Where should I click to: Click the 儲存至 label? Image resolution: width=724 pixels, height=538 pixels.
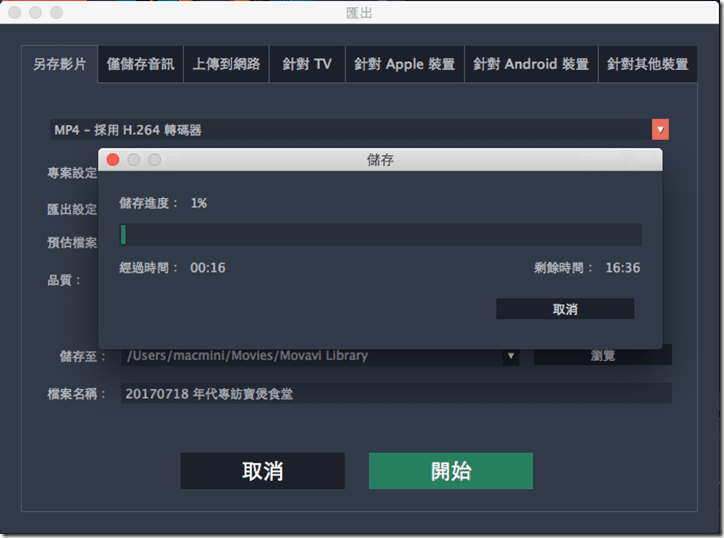pos(83,356)
